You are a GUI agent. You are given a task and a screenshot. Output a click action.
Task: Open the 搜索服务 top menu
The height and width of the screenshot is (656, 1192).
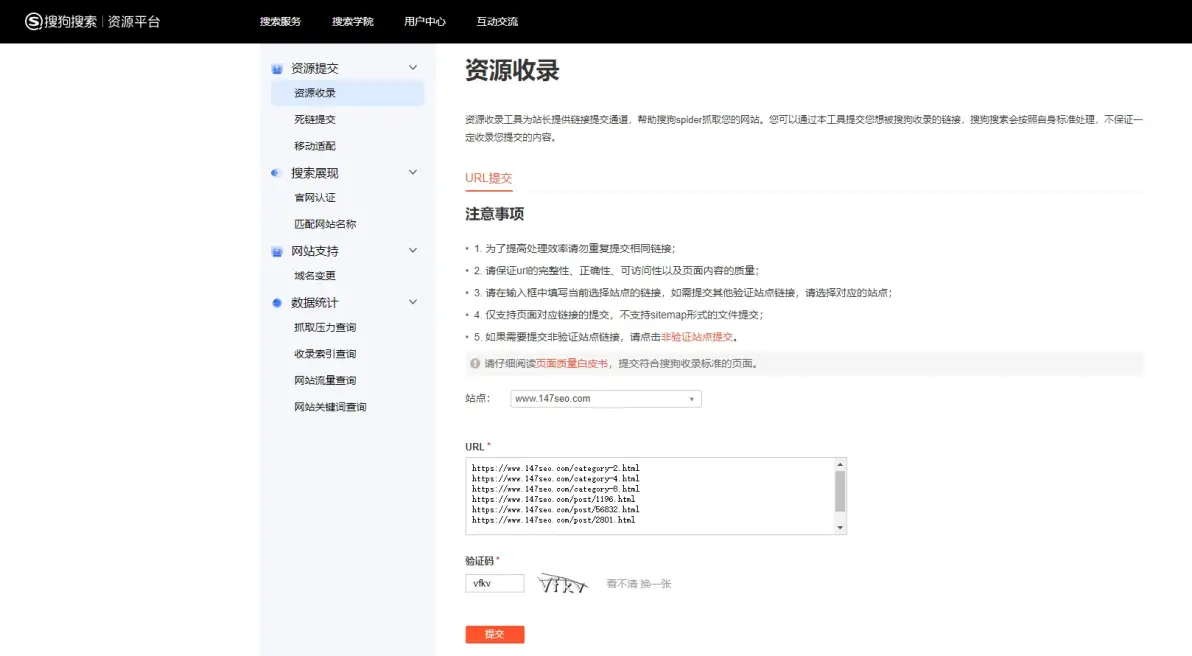coord(281,21)
